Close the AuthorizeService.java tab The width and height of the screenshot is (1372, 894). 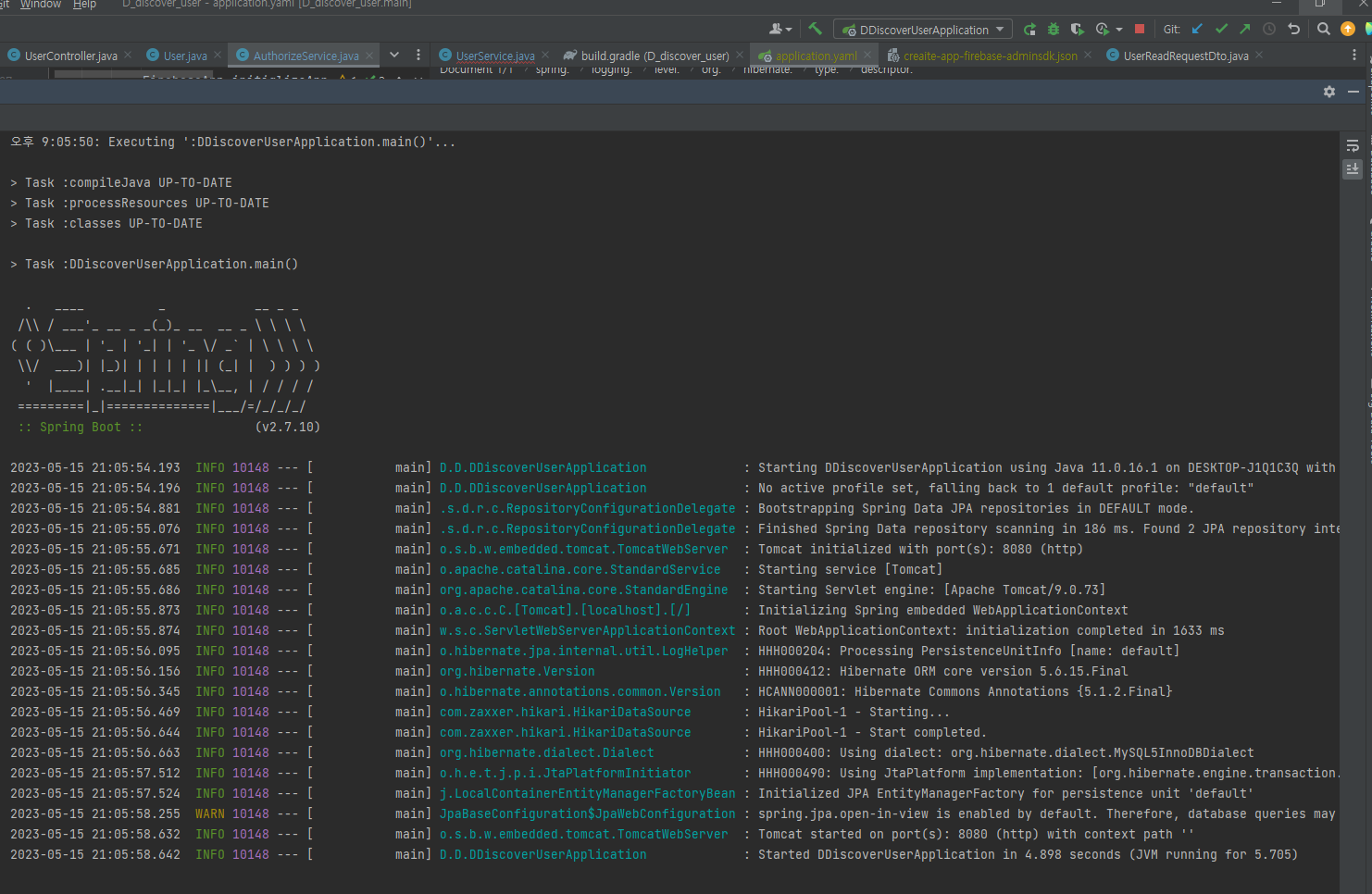point(369,56)
